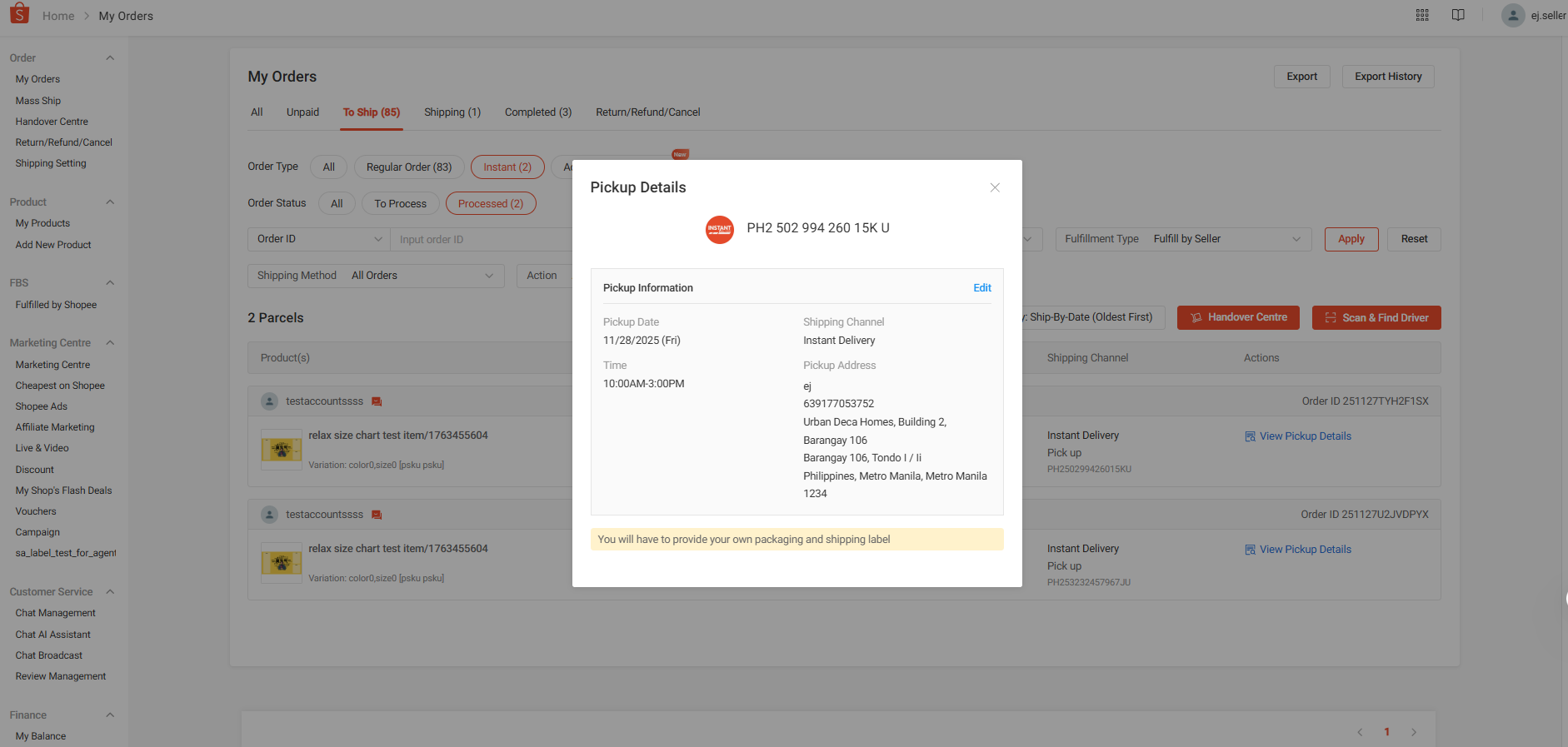Click the Shopee logo icon
The image size is (1568, 747).
click(19, 14)
